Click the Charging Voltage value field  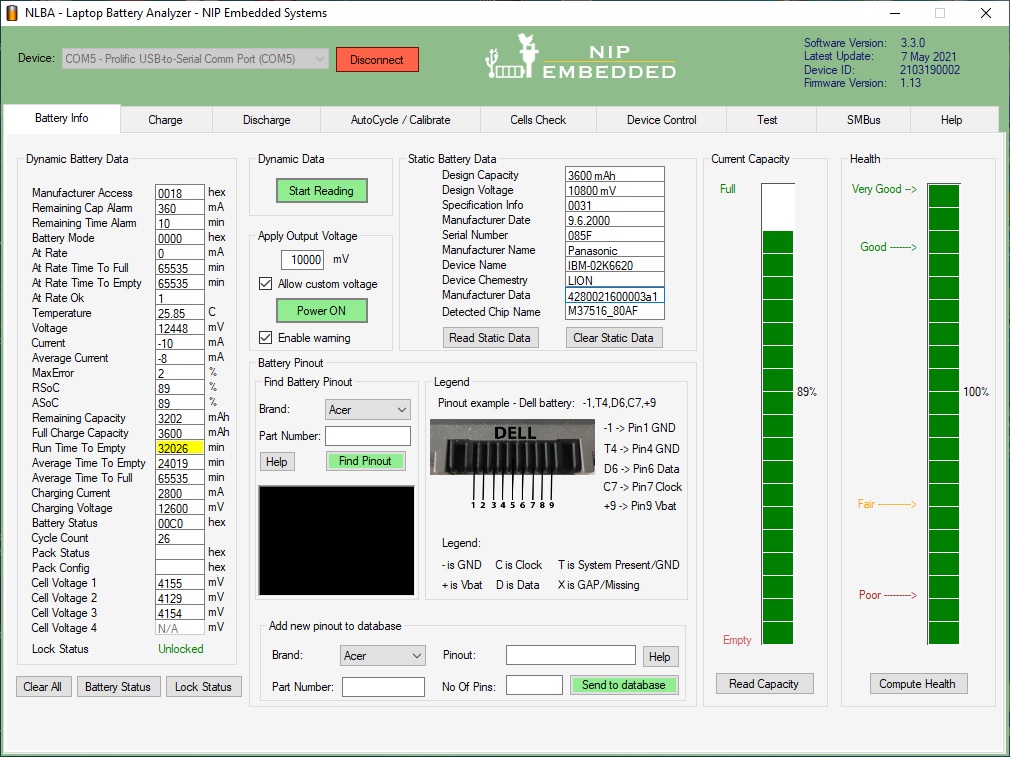(x=180, y=508)
